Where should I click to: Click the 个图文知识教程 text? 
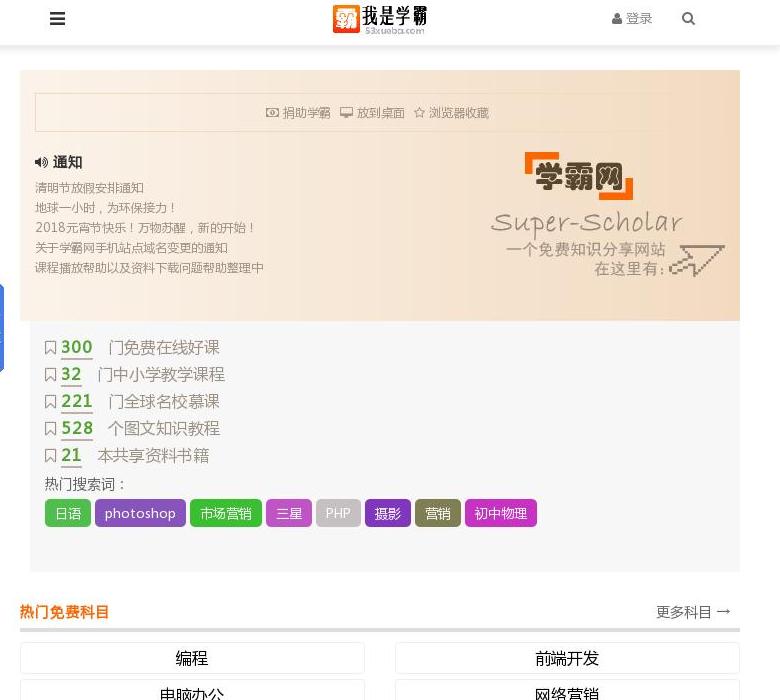[164, 428]
